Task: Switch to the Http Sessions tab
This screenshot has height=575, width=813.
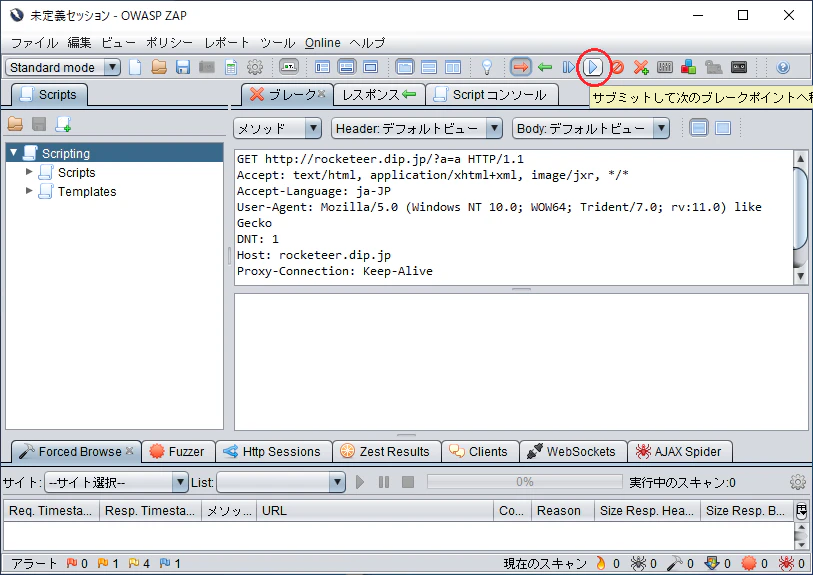Action: coord(273,452)
